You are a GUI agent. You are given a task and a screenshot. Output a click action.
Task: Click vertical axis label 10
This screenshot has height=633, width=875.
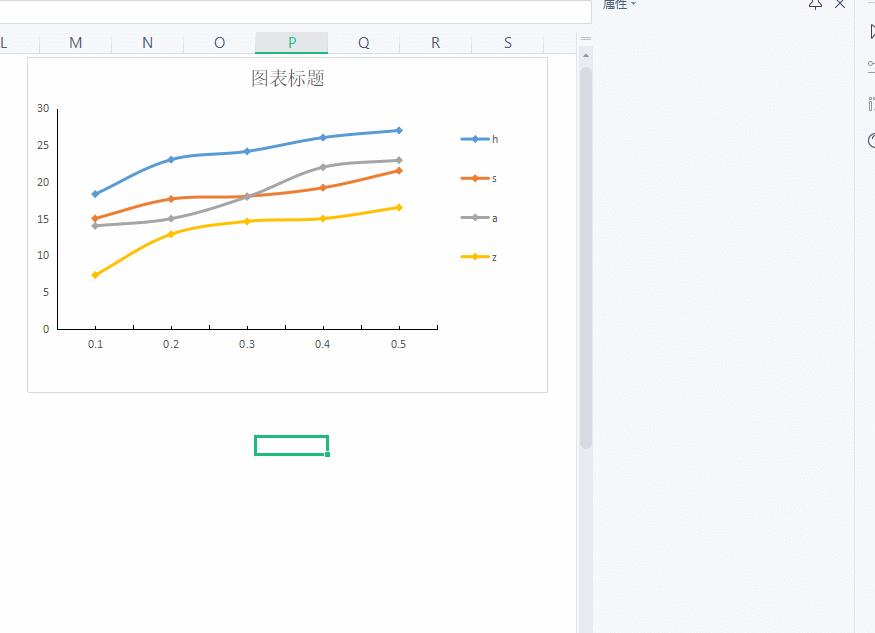[43, 255]
